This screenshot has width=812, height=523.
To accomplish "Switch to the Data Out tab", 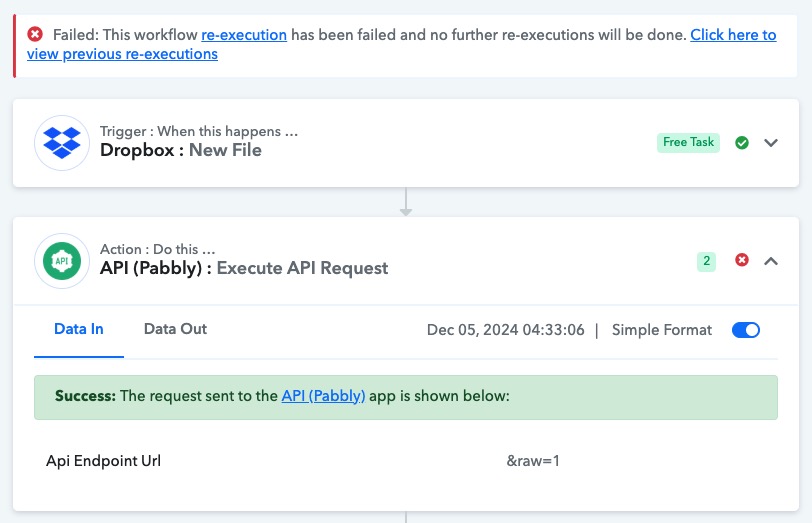I will pos(175,329).
